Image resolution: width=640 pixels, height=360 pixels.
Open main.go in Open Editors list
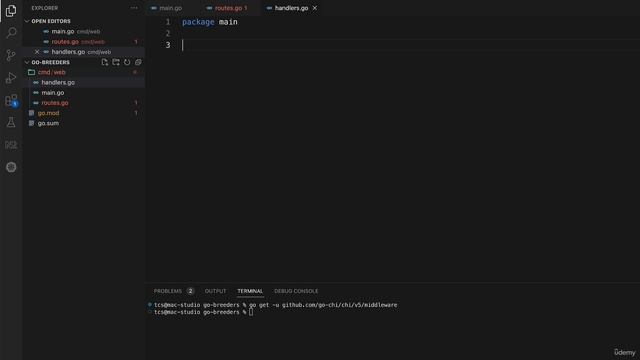tap(84, 31)
